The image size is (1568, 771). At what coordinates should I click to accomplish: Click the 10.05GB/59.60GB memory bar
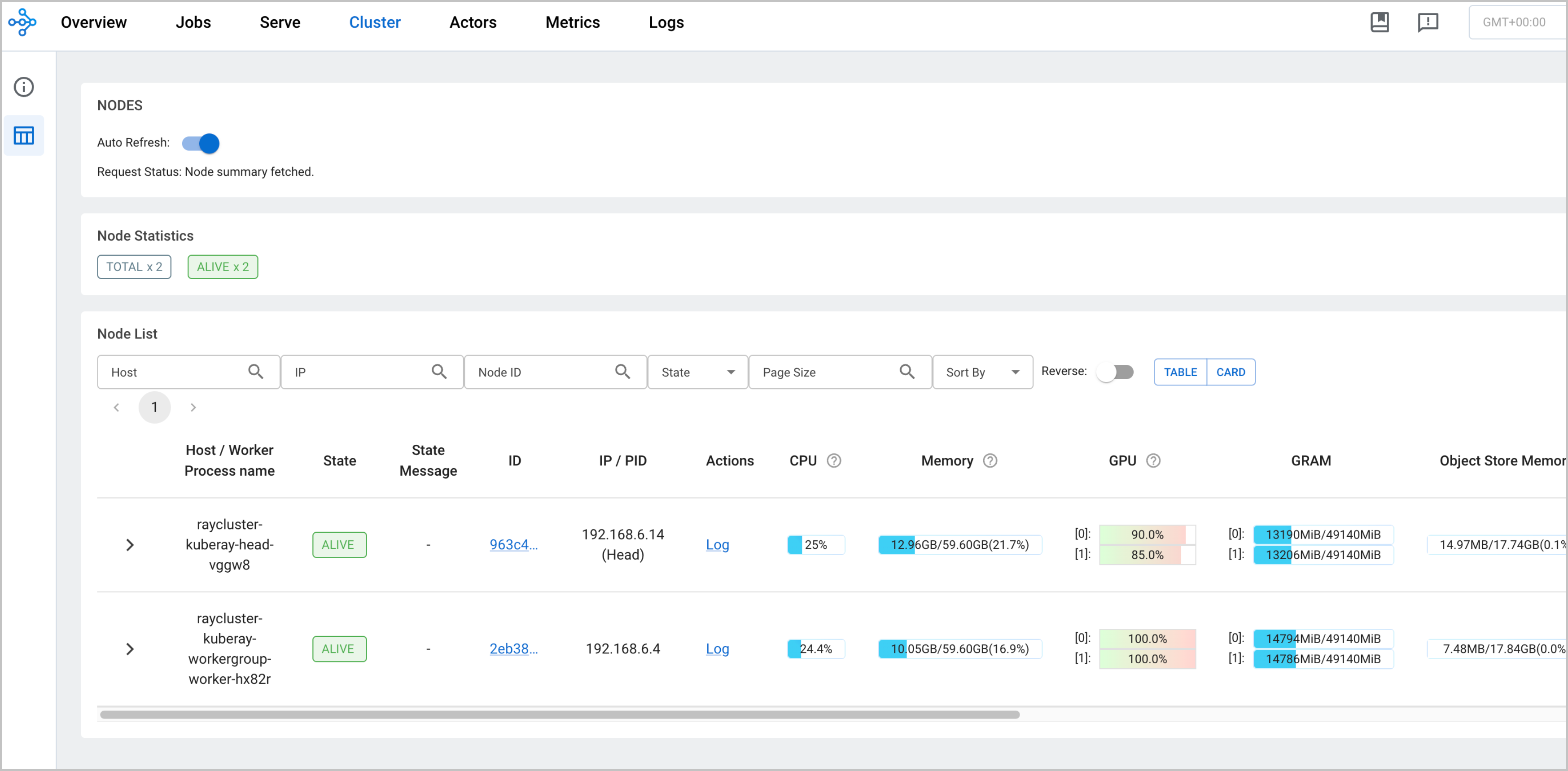(960, 648)
